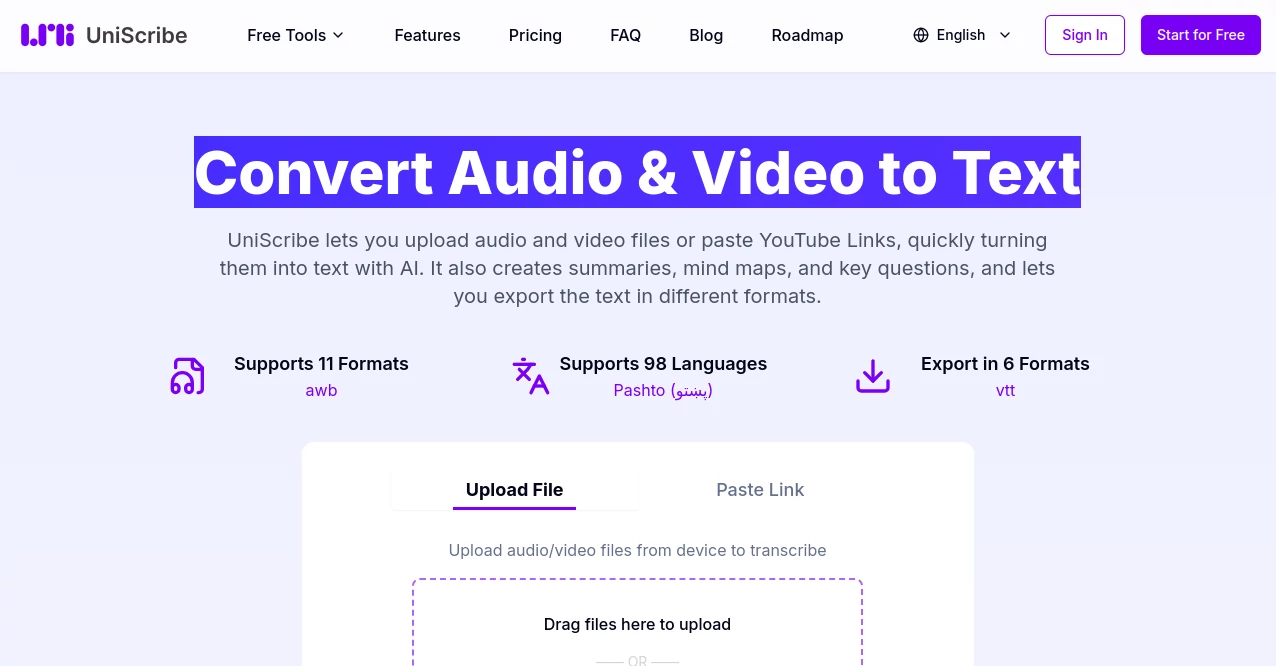The image size is (1276, 666).
Task: Click the UniScribe logo icon
Action: [x=47, y=35]
